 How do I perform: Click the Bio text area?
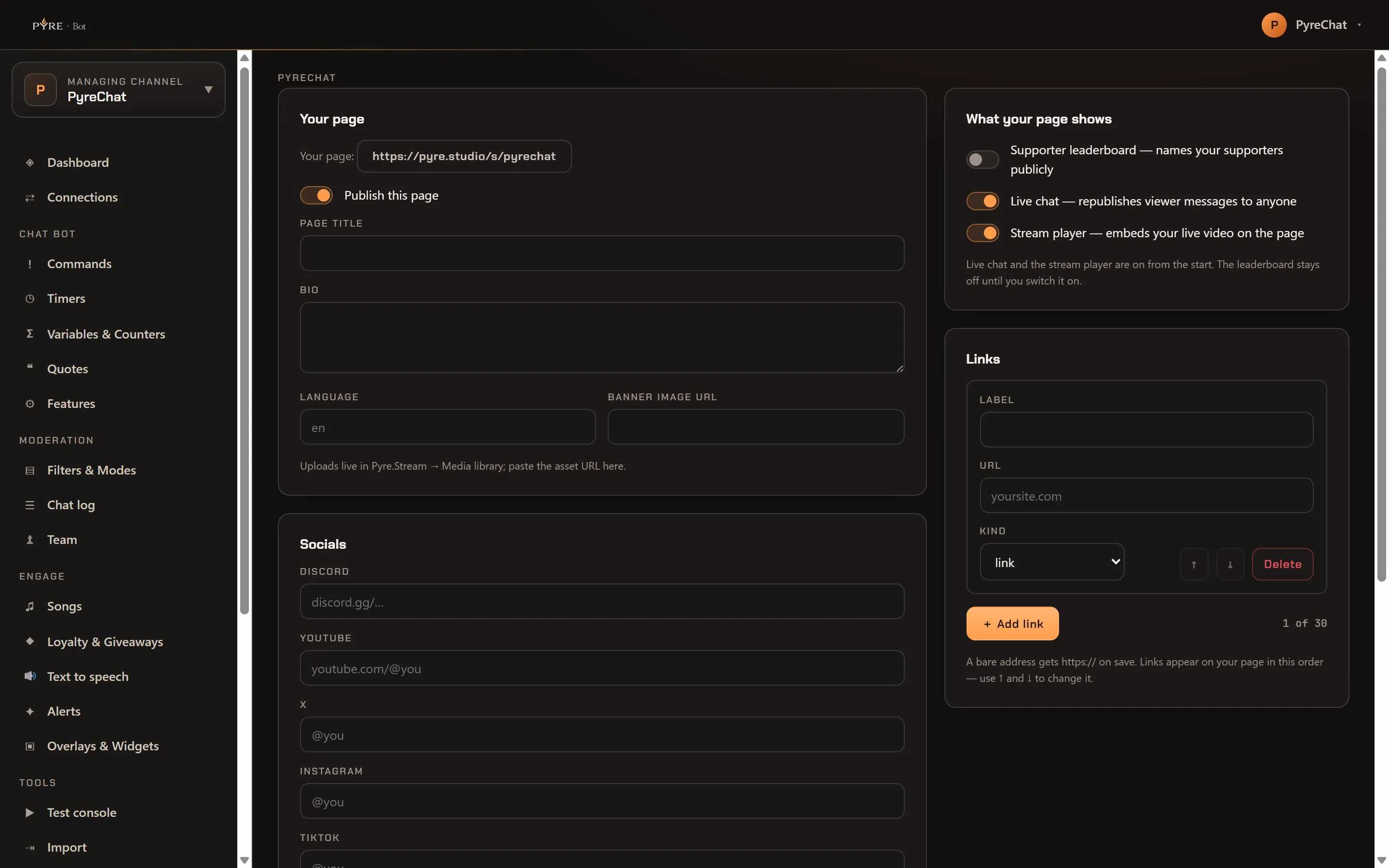(x=601, y=338)
